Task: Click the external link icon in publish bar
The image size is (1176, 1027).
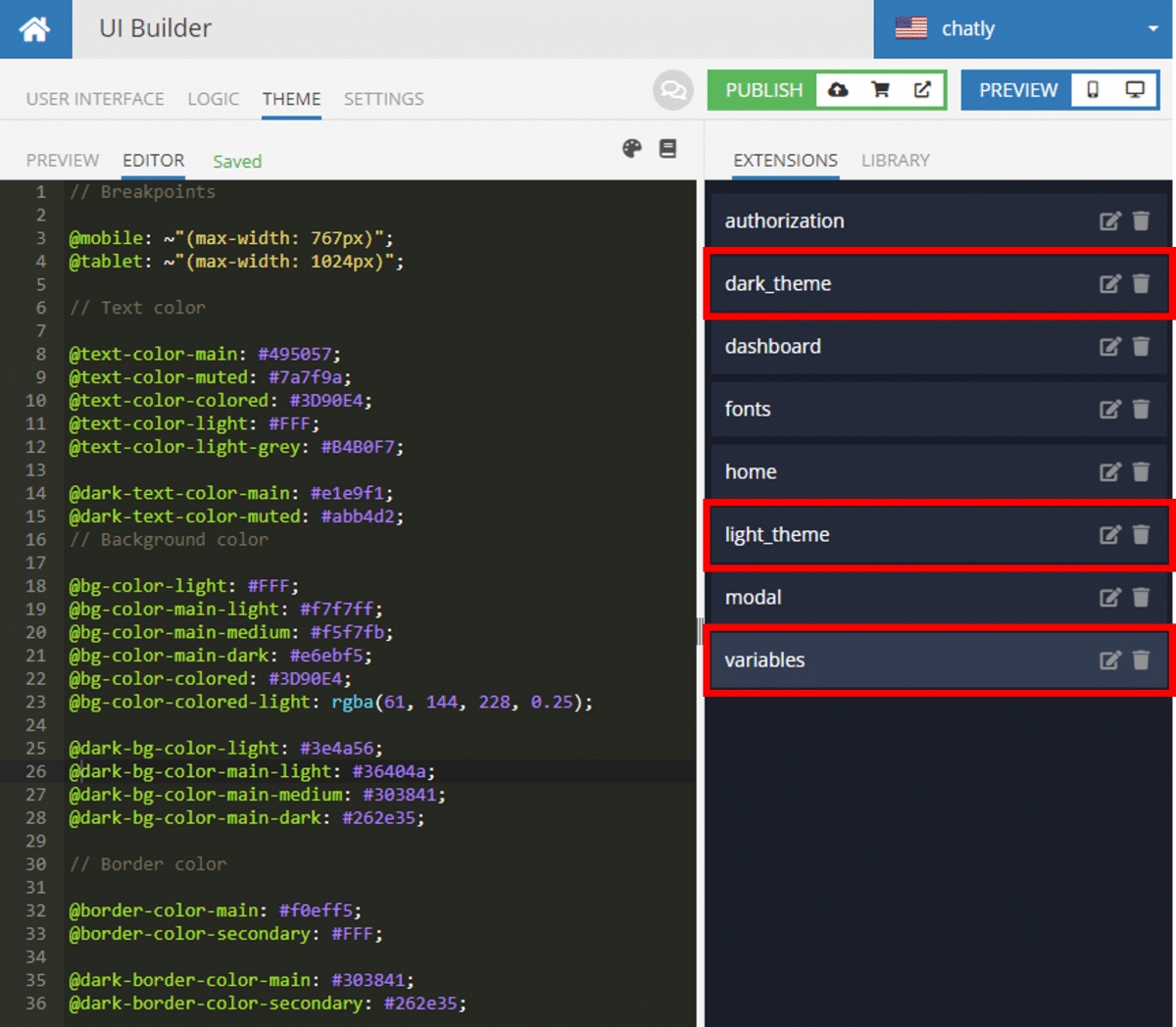Action: (x=922, y=89)
